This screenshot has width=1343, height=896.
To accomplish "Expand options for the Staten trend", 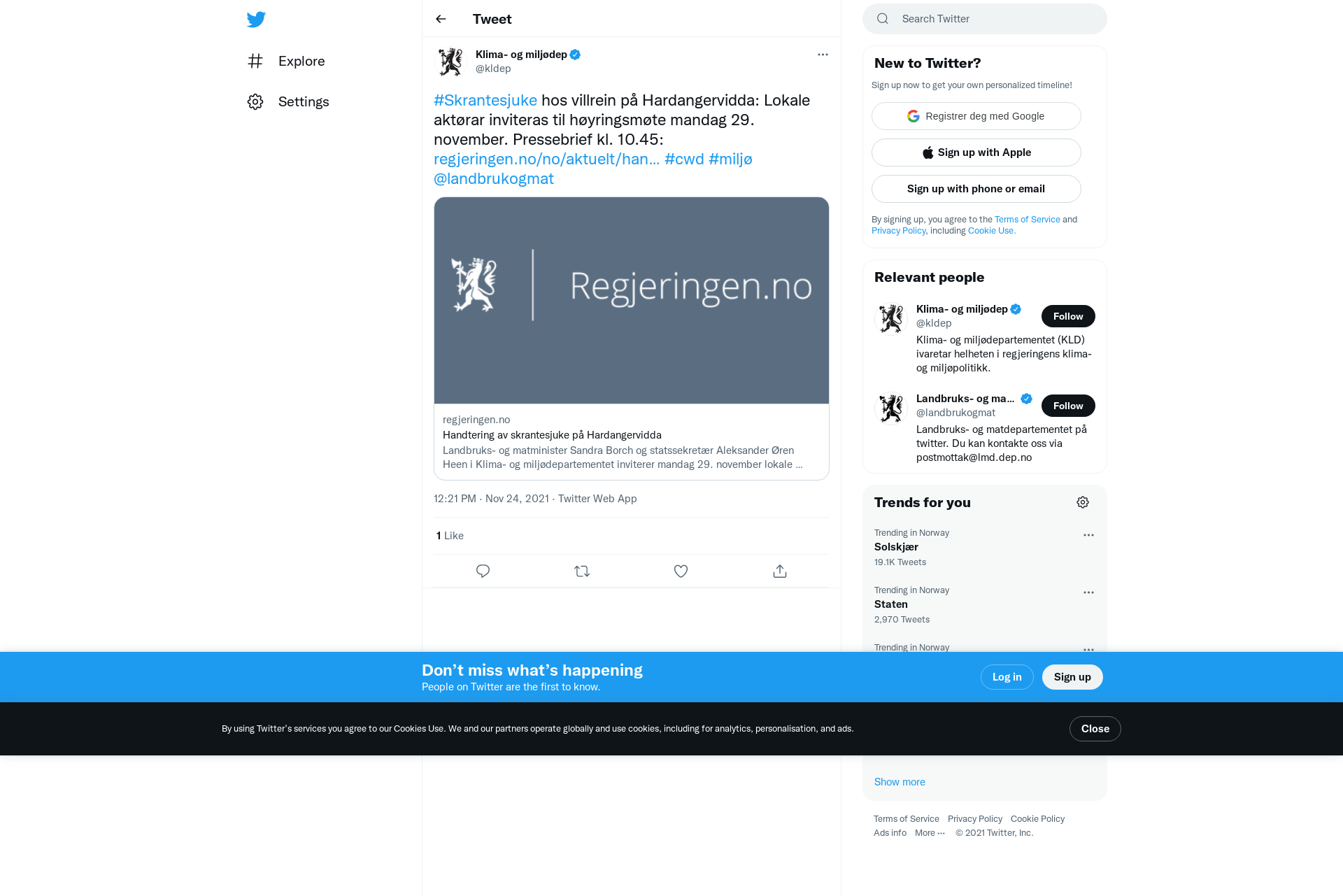I will click(x=1088, y=592).
